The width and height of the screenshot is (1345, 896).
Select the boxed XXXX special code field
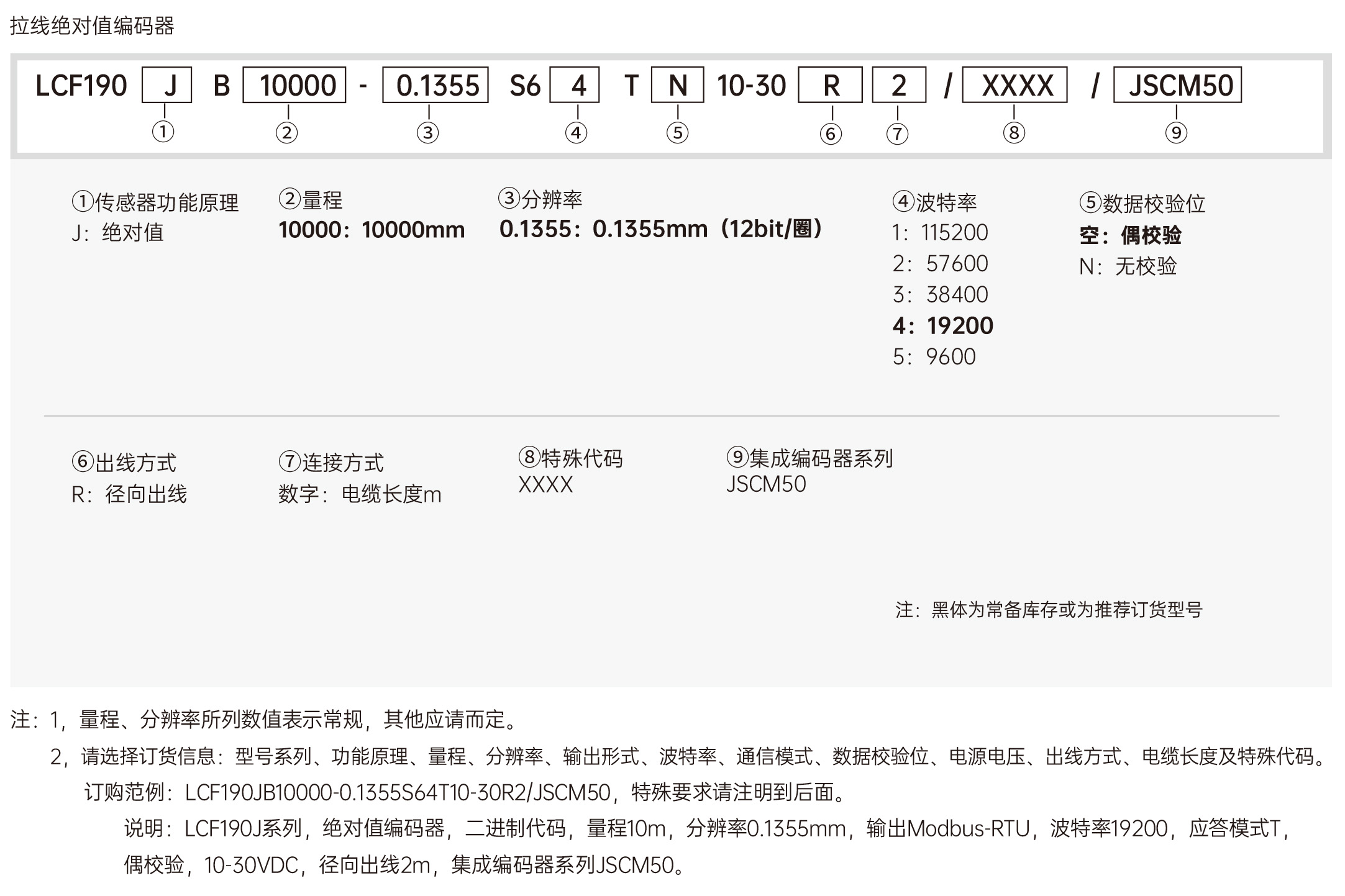click(1014, 85)
